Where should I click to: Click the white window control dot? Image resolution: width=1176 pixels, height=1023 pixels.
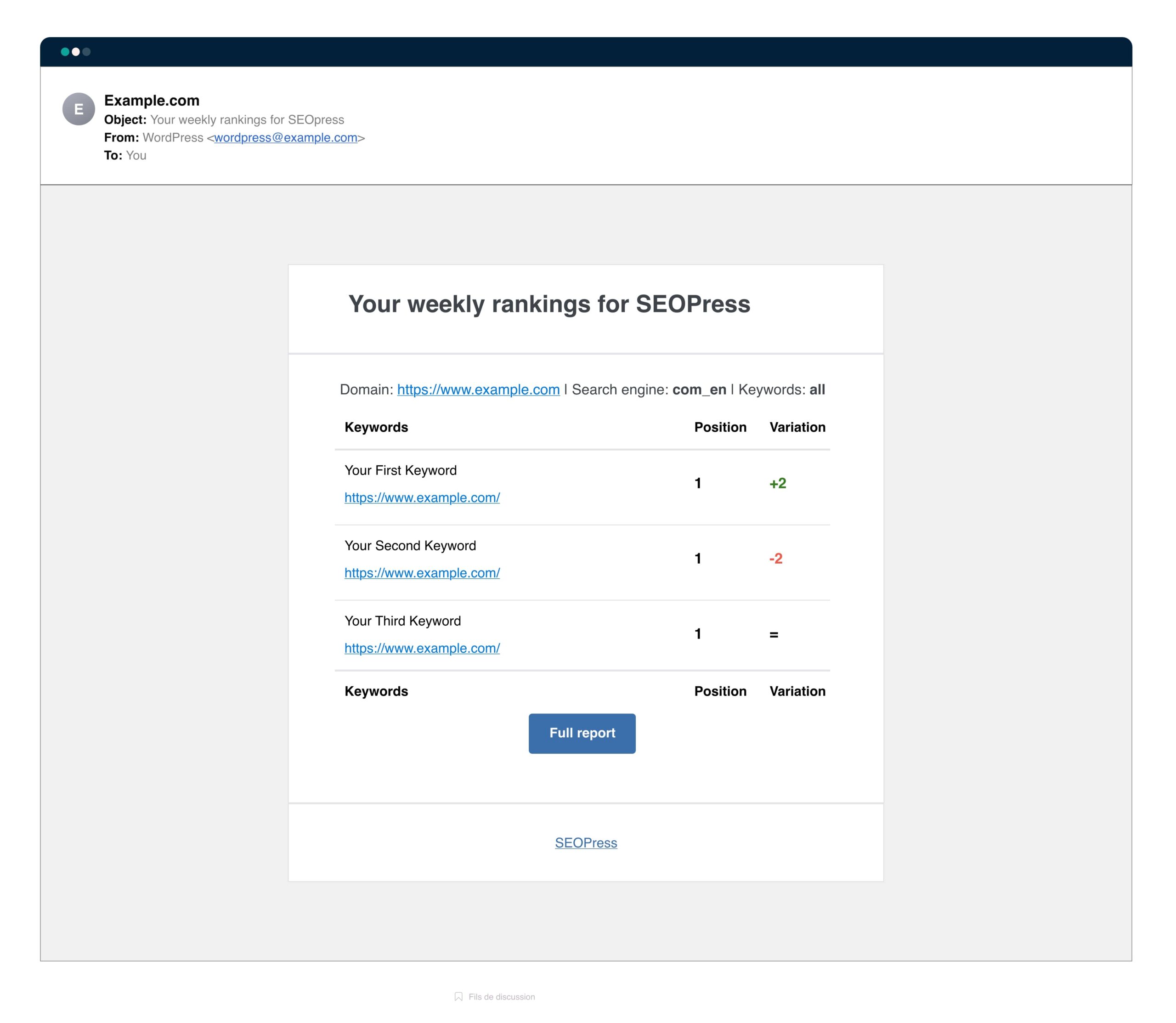point(75,52)
